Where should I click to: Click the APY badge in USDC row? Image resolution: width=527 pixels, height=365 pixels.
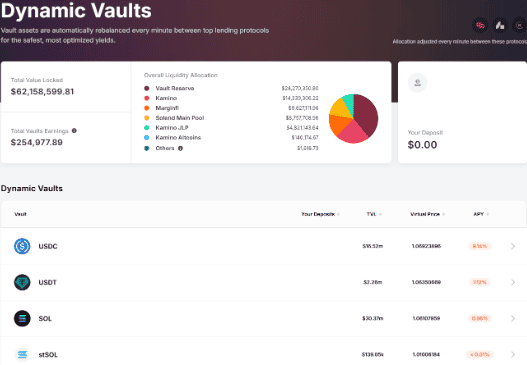[x=480, y=246]
